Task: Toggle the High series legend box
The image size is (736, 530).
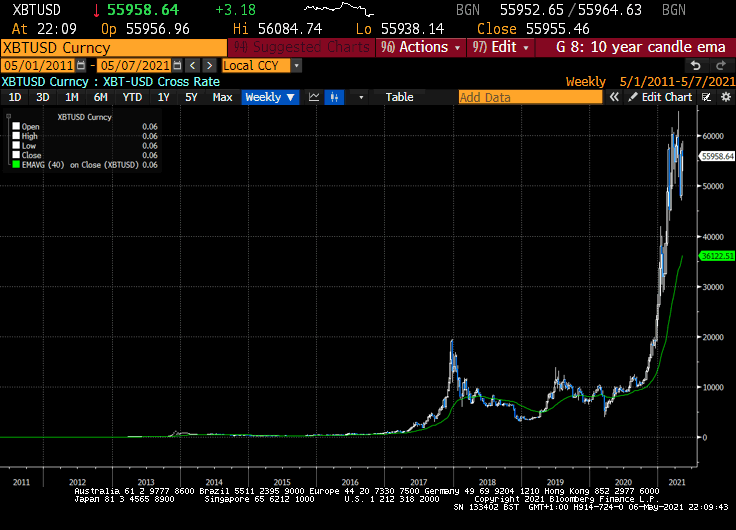Action: point(15,137)
